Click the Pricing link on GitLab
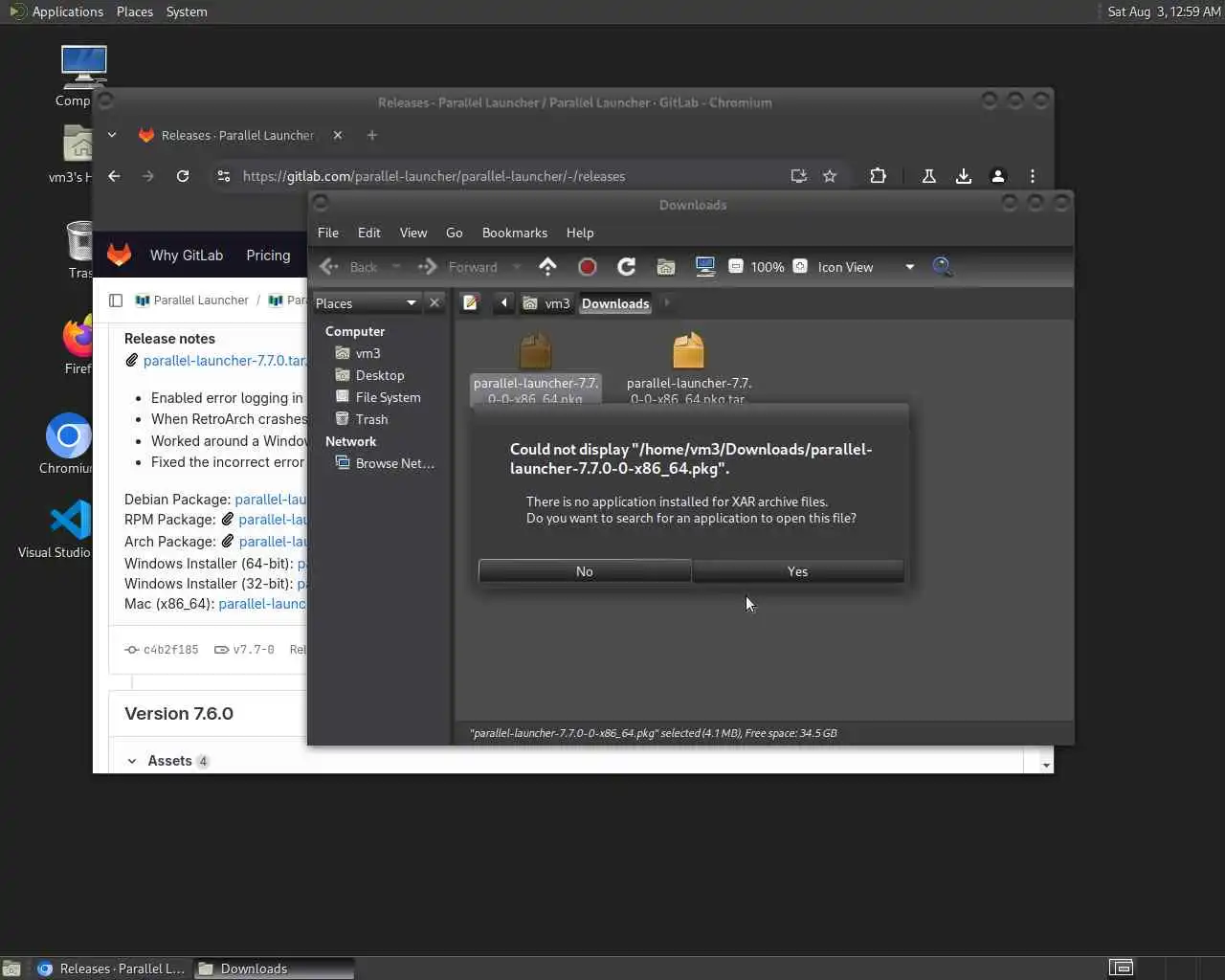Screen dimensions: 1225x980 [x=268, y=256]
